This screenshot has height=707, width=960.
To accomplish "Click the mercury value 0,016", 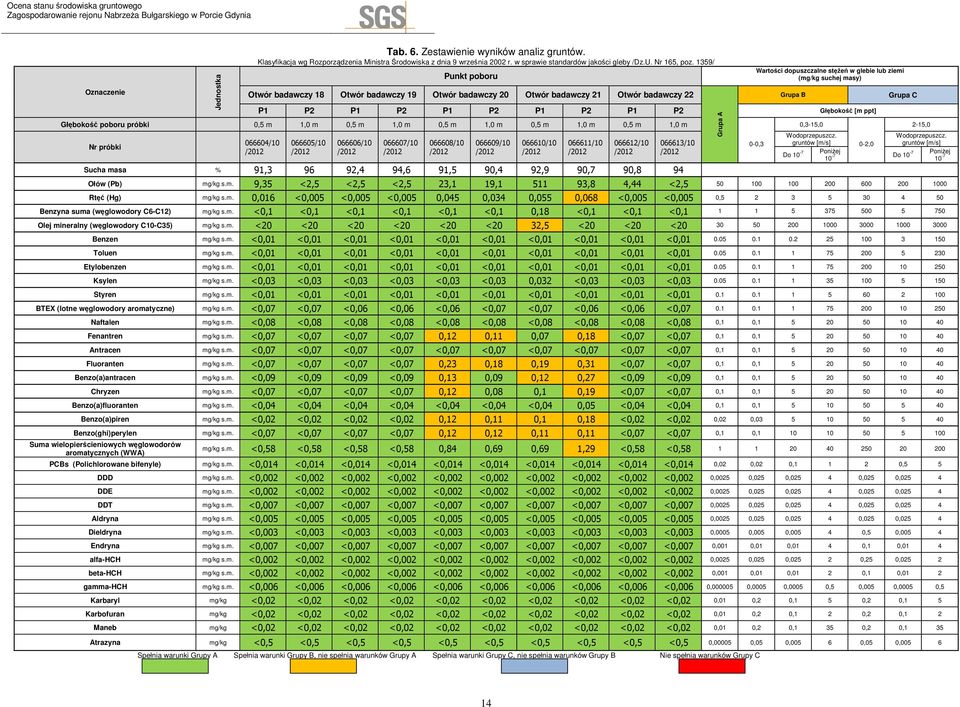I will pyautogui.click(x=263, y=198).
